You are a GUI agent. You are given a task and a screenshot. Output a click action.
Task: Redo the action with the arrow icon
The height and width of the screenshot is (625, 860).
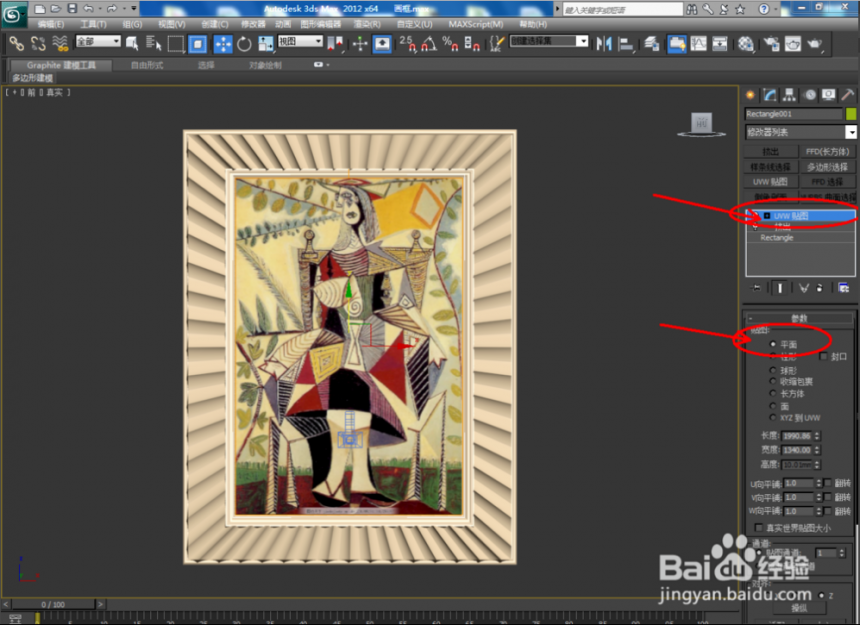[112, 8]
